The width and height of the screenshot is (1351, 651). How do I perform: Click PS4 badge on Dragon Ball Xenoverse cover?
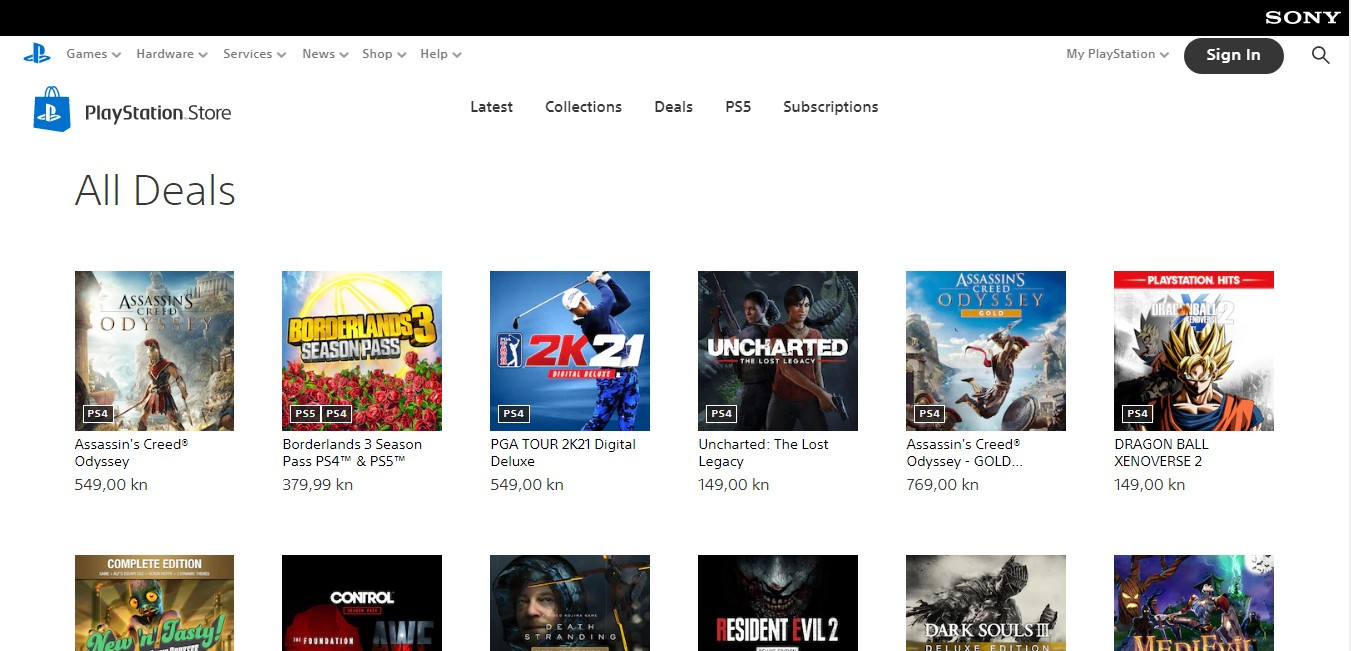click(x=1137, y=413)
